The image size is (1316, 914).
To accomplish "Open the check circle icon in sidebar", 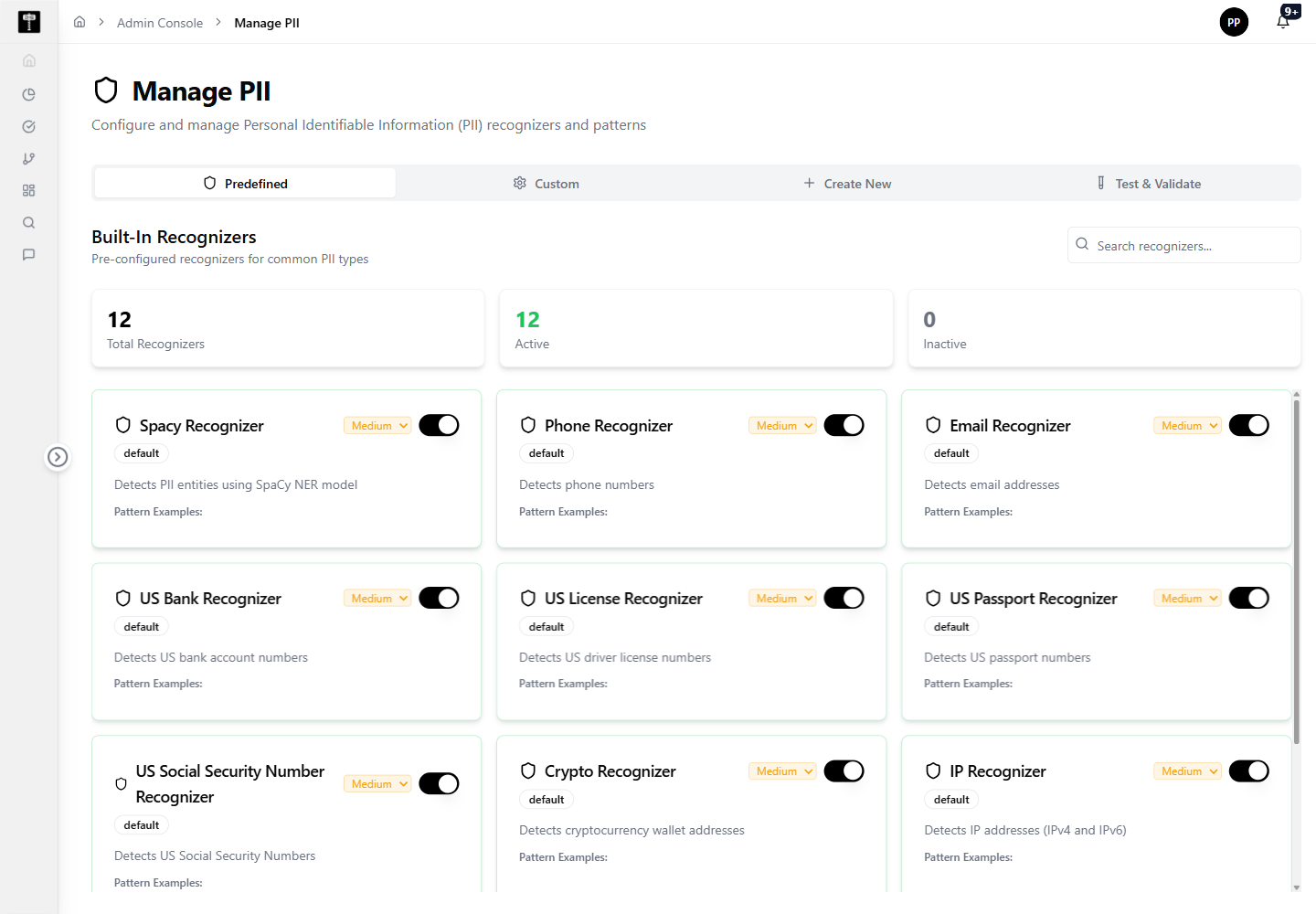I will 29,127.
